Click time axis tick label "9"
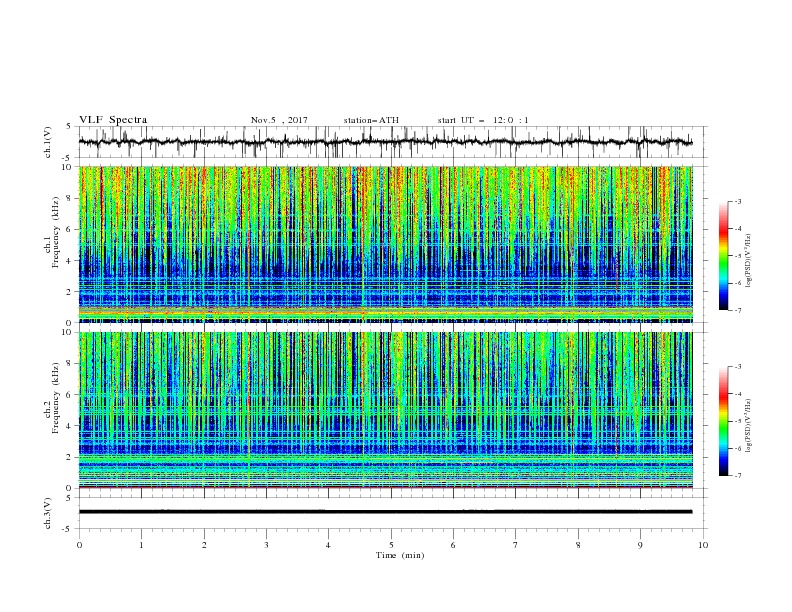 pos(640,545)
